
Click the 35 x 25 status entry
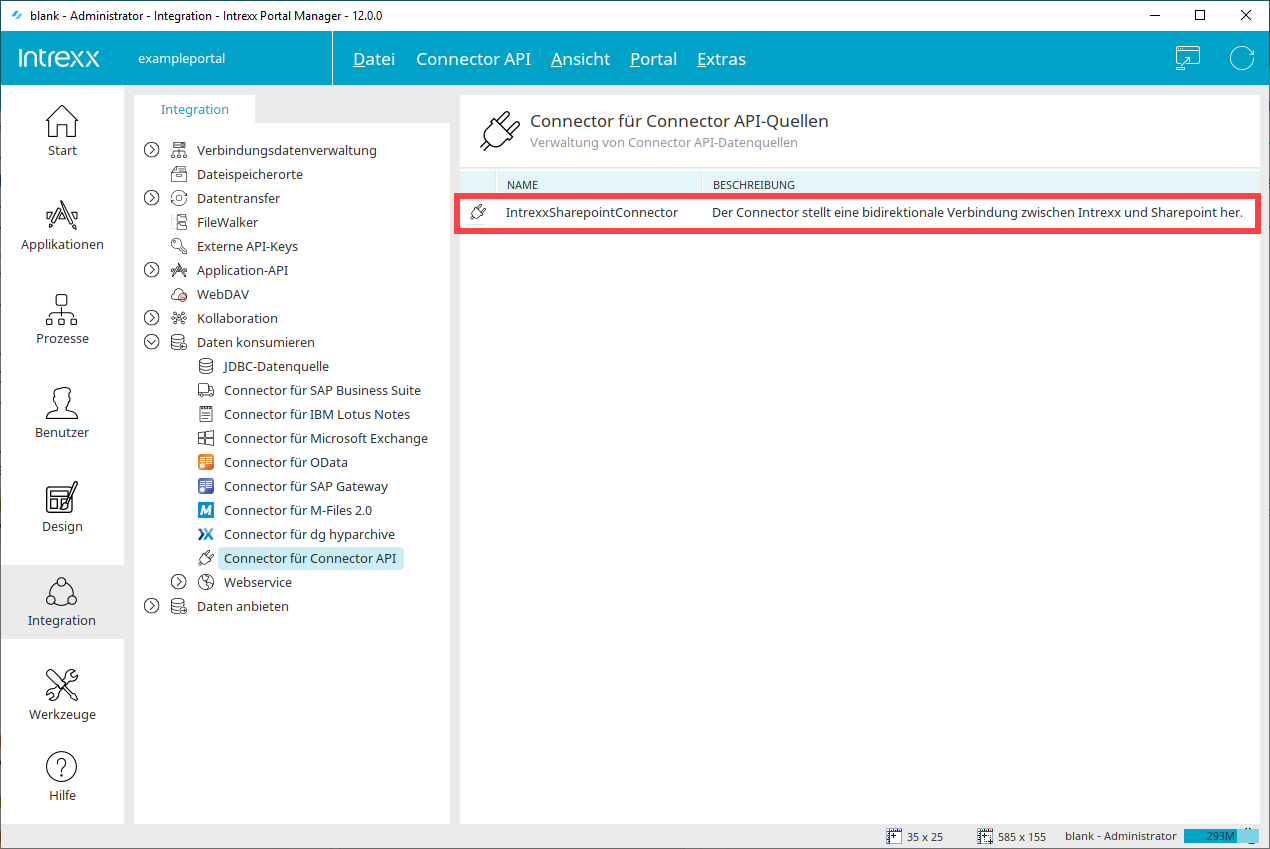915,836
